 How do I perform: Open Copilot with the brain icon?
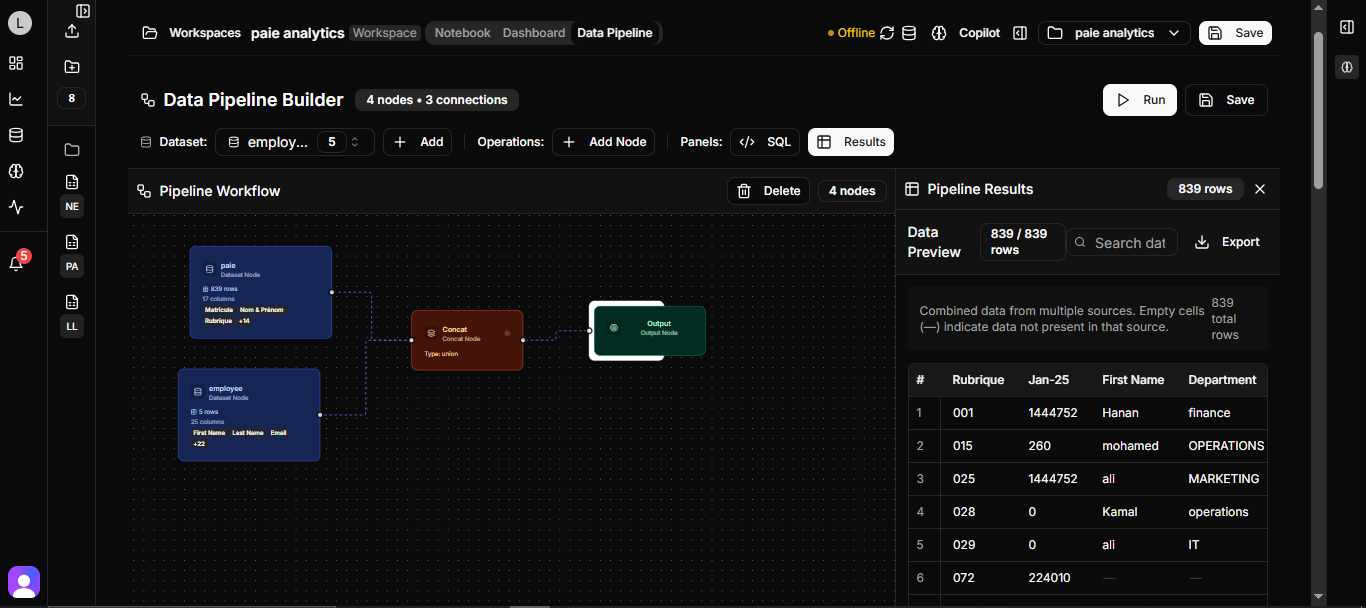pyautogui.click(x=939, y=32)
